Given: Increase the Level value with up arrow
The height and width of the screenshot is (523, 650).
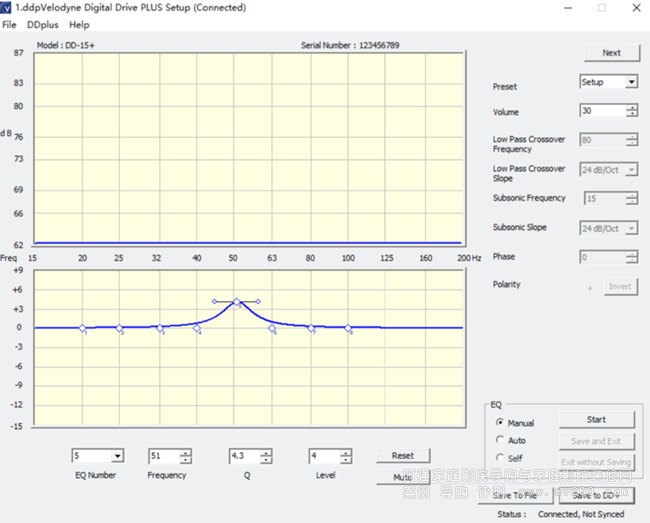Looking at the screenshot, I should pos(346,452).
